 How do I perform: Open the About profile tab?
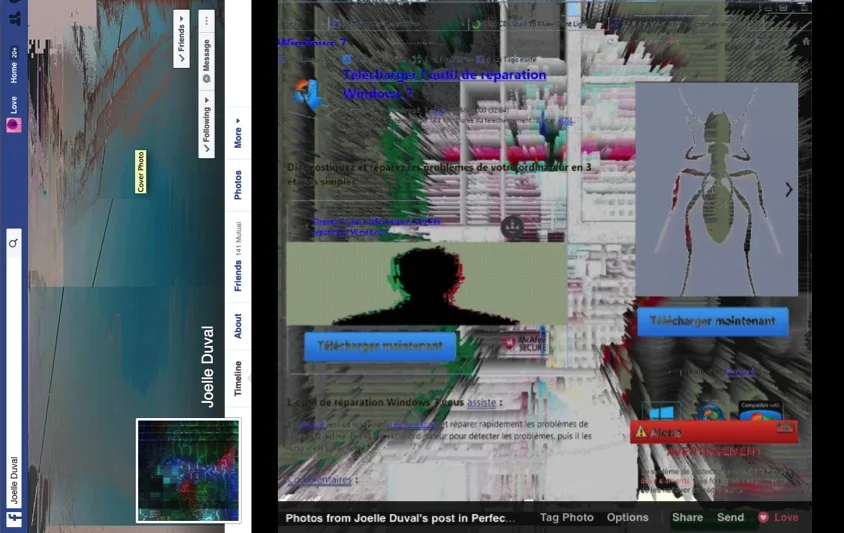pos(237,326)
